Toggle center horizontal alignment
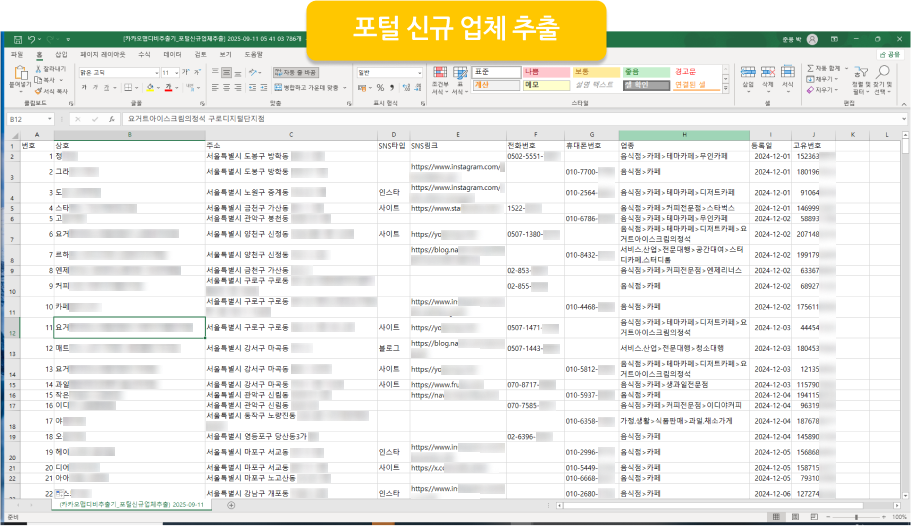The image size is (911, 526). coord(229,88)
